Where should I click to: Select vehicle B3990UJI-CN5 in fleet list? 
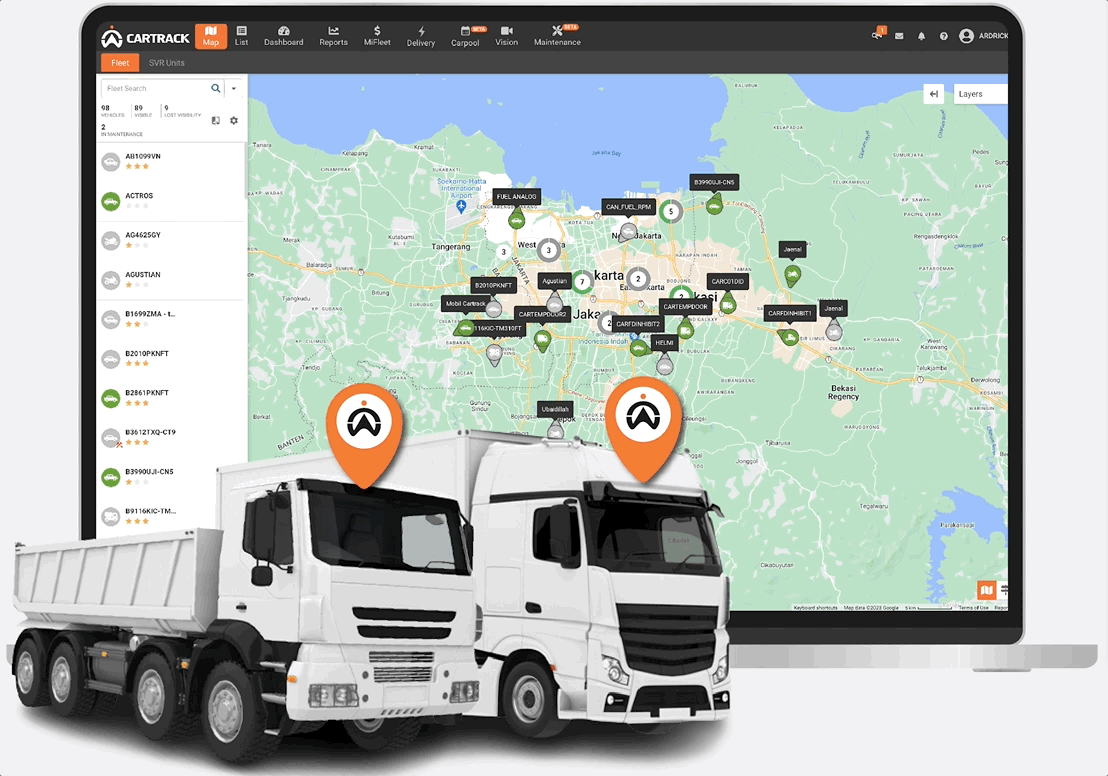(172, 478)
